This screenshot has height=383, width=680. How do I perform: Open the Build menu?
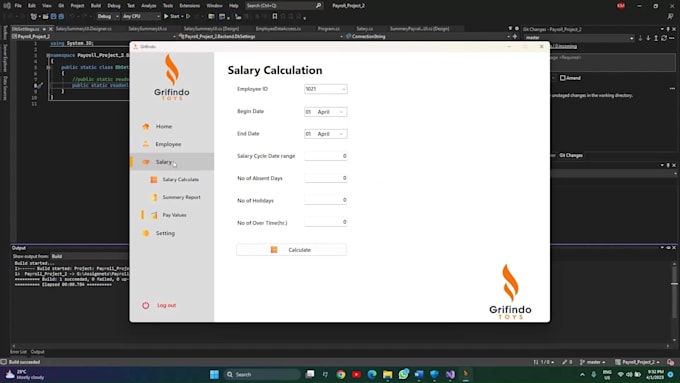(95, 6)
